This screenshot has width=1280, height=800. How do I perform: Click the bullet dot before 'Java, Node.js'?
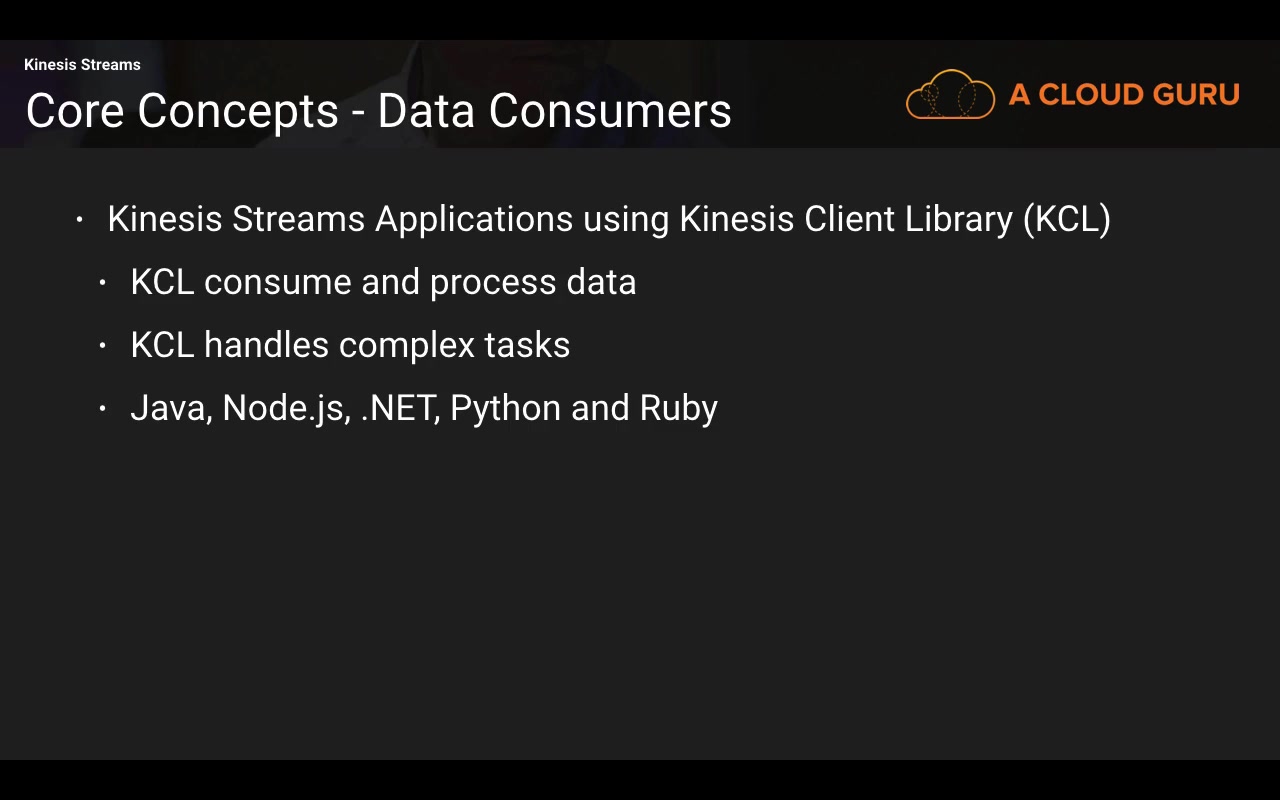click(103, 409)
